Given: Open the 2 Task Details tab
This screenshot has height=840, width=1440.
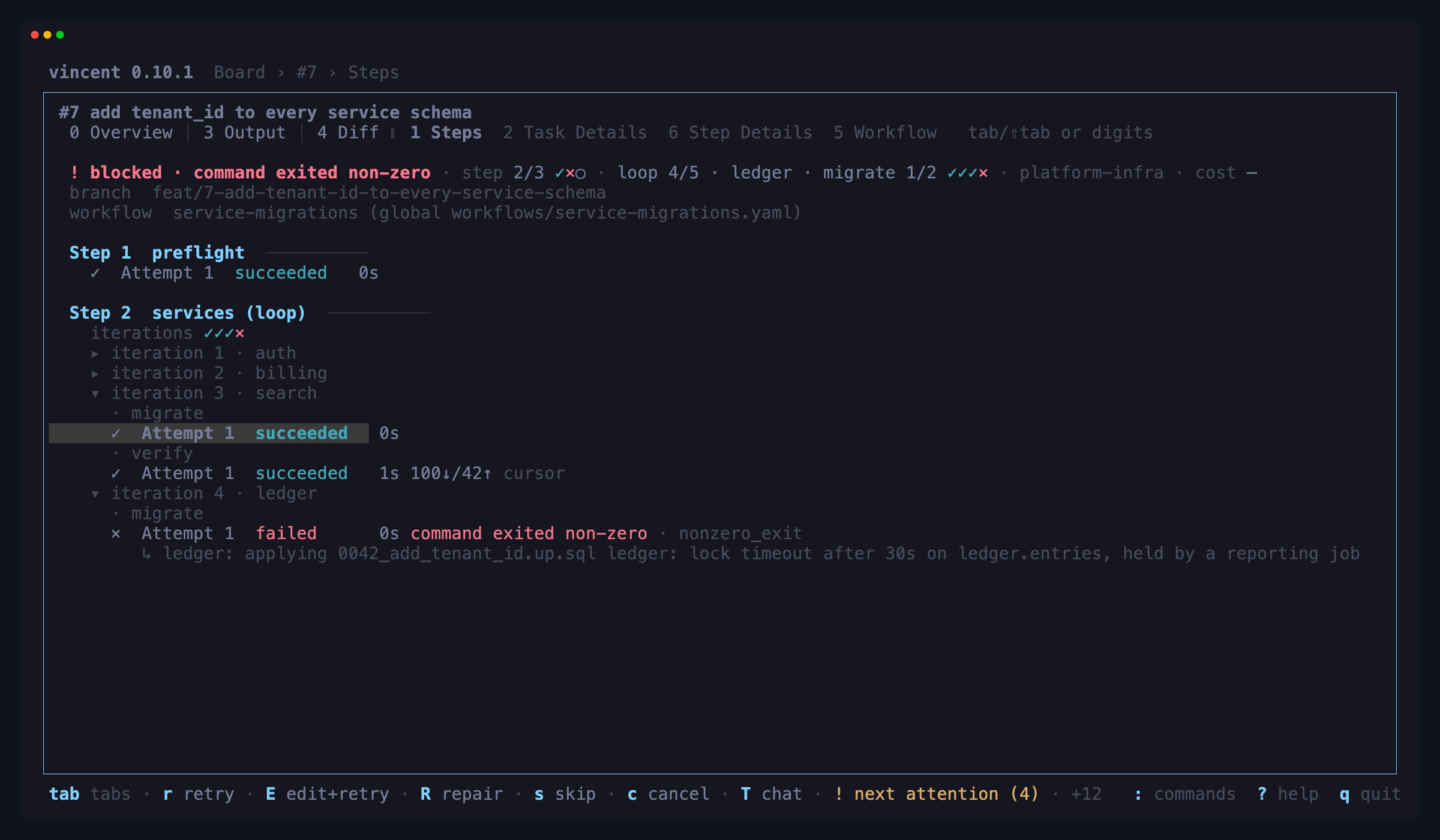Looking at the screenshot, I should (575, 133).
